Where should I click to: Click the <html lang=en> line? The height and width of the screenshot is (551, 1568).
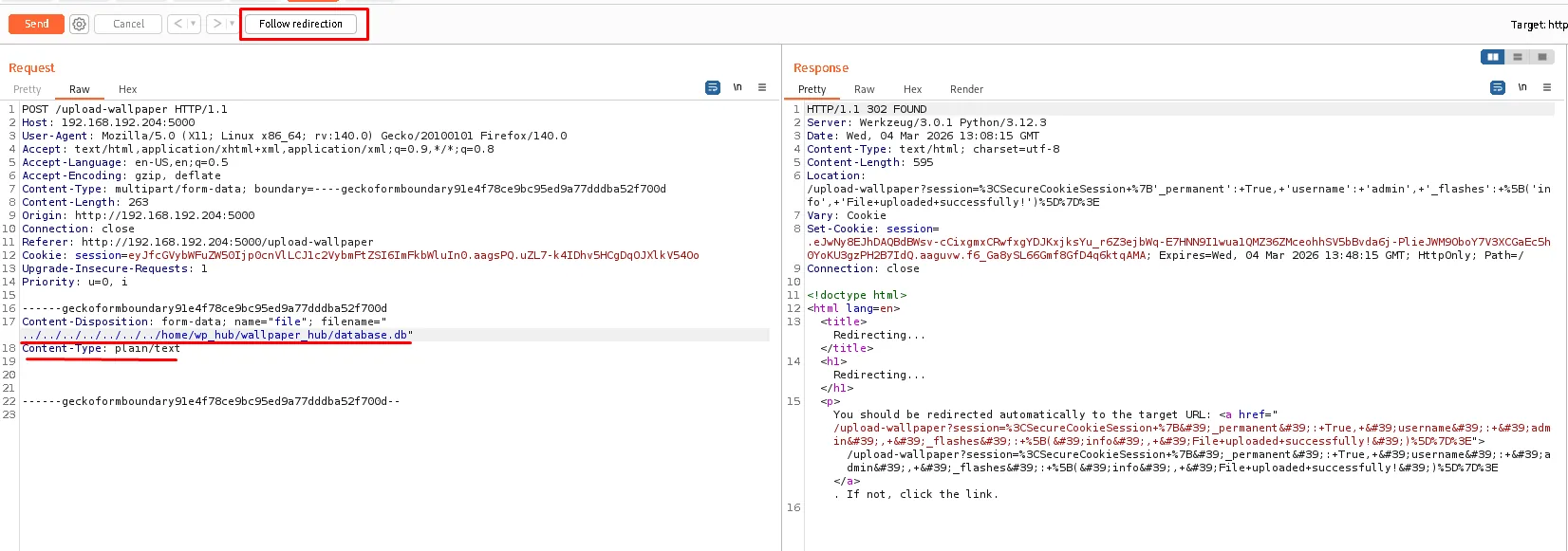coord(853,308)
